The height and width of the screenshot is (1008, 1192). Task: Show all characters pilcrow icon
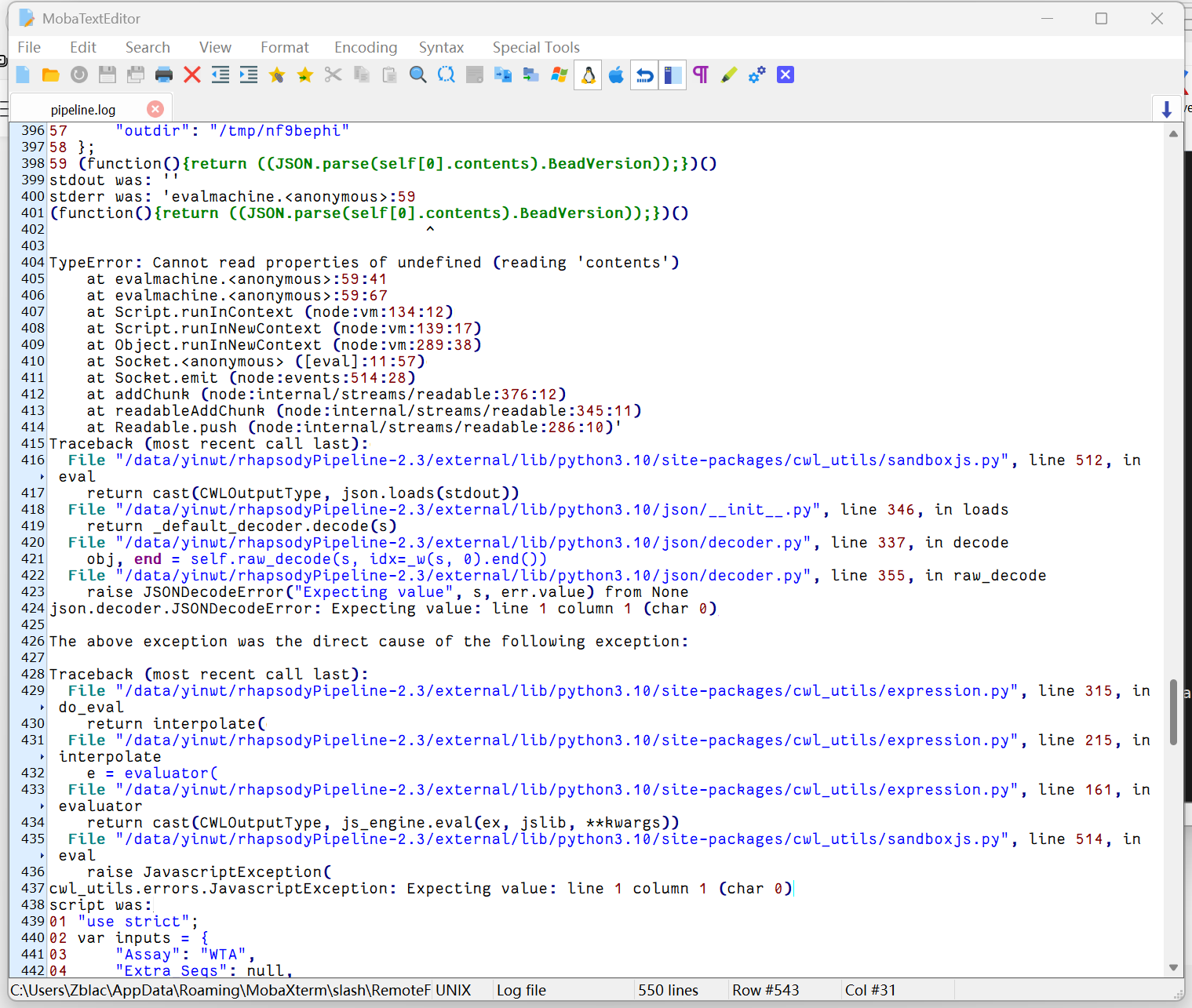pyautogui.click(x=701, y=75)
